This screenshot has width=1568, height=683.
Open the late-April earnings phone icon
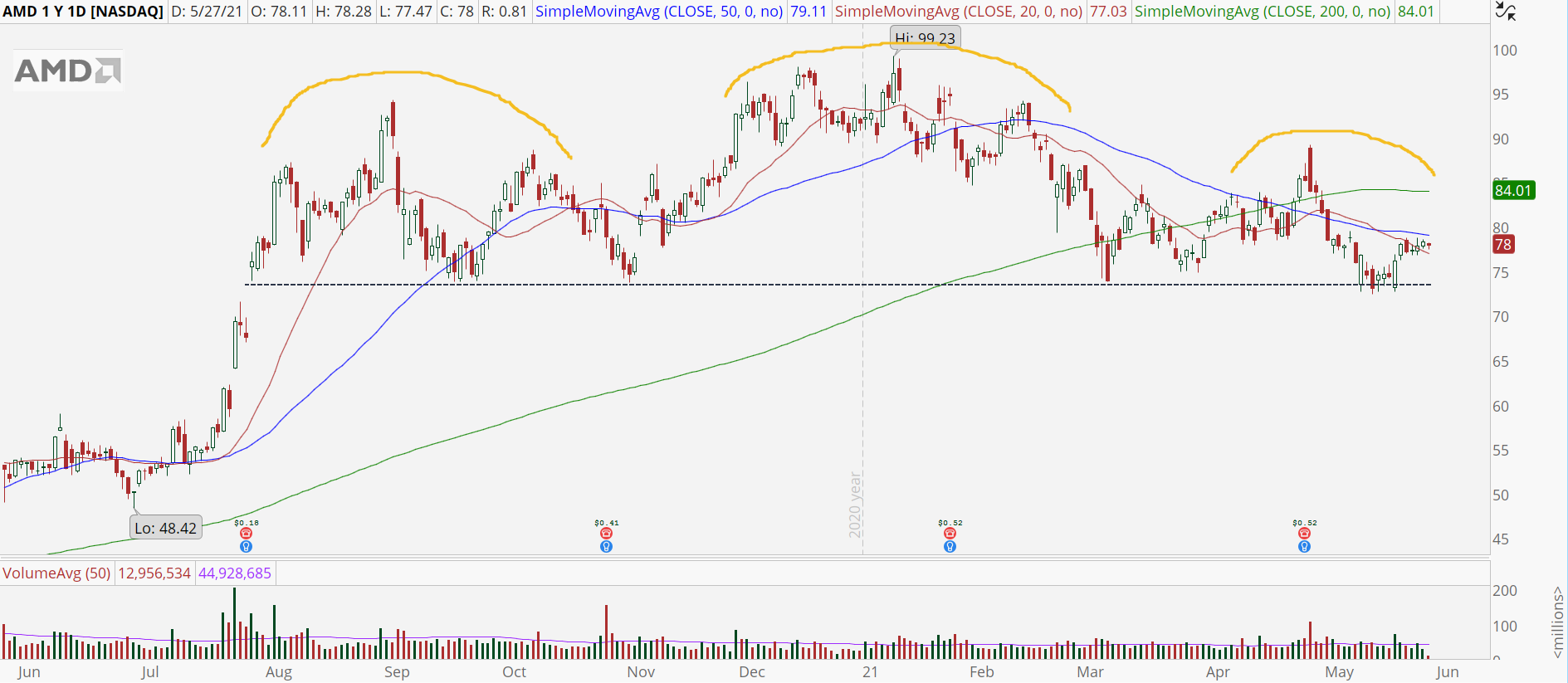click(1304, 534)
